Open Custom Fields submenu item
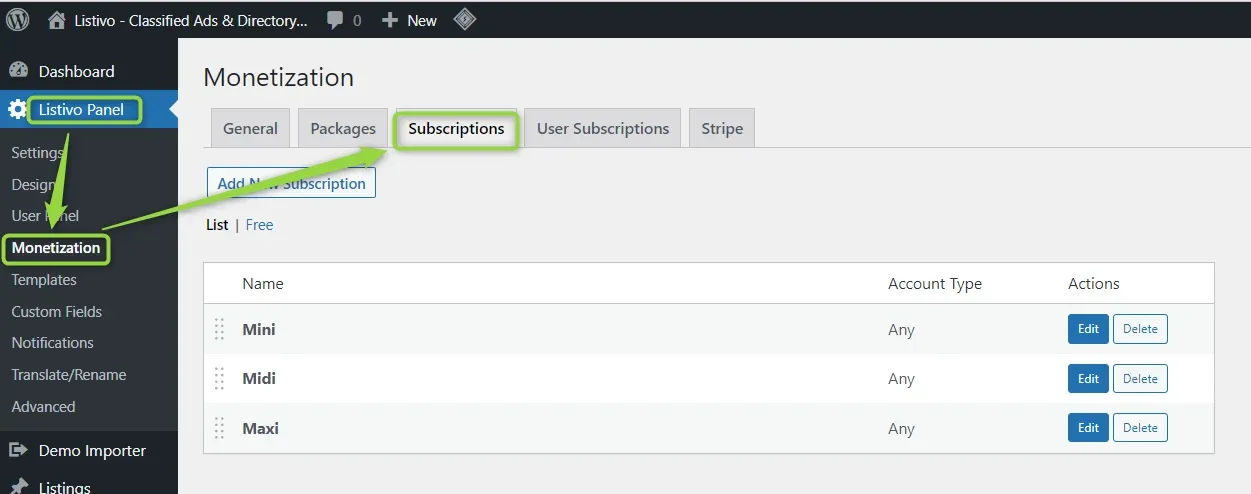1251x494 pixels. [57, 312]
